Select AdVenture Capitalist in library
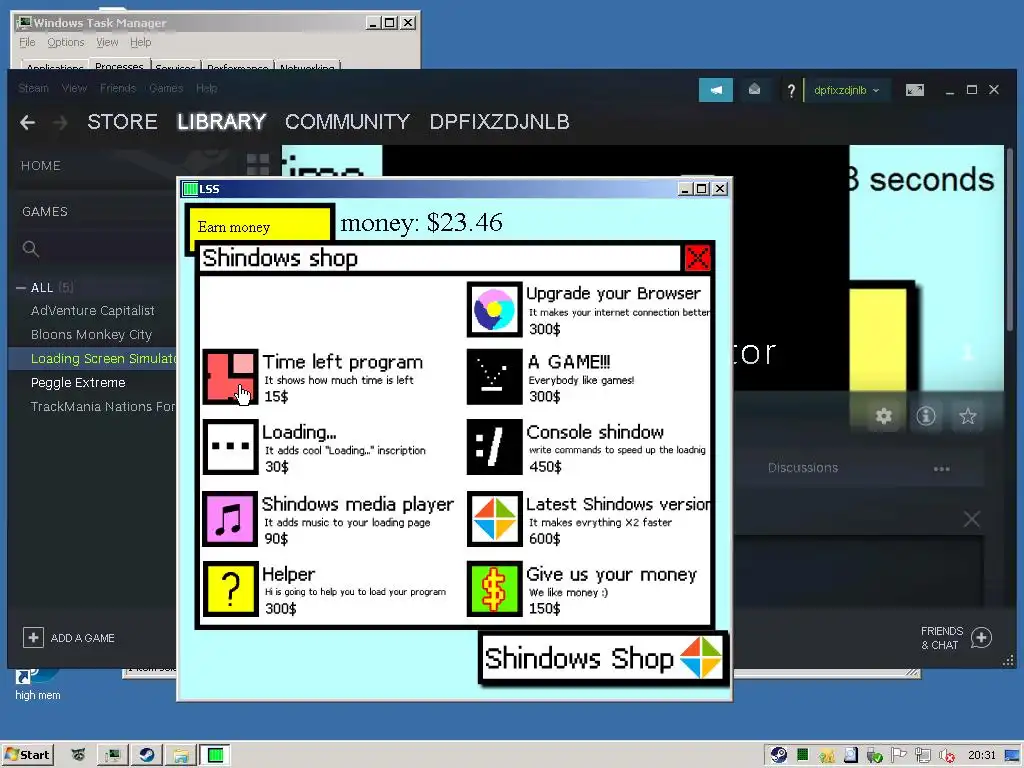Screen dimensions: 1024x768 coord(92,311)
